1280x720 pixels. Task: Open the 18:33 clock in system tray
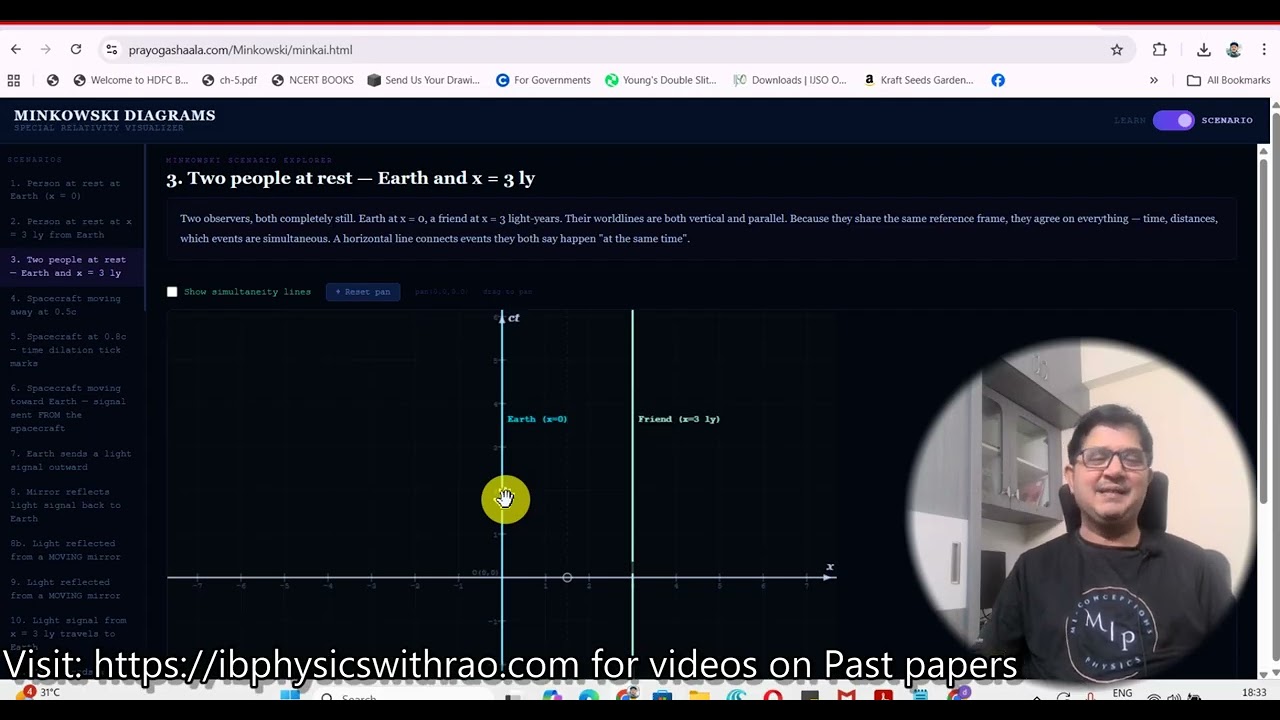pos(1254,693)
